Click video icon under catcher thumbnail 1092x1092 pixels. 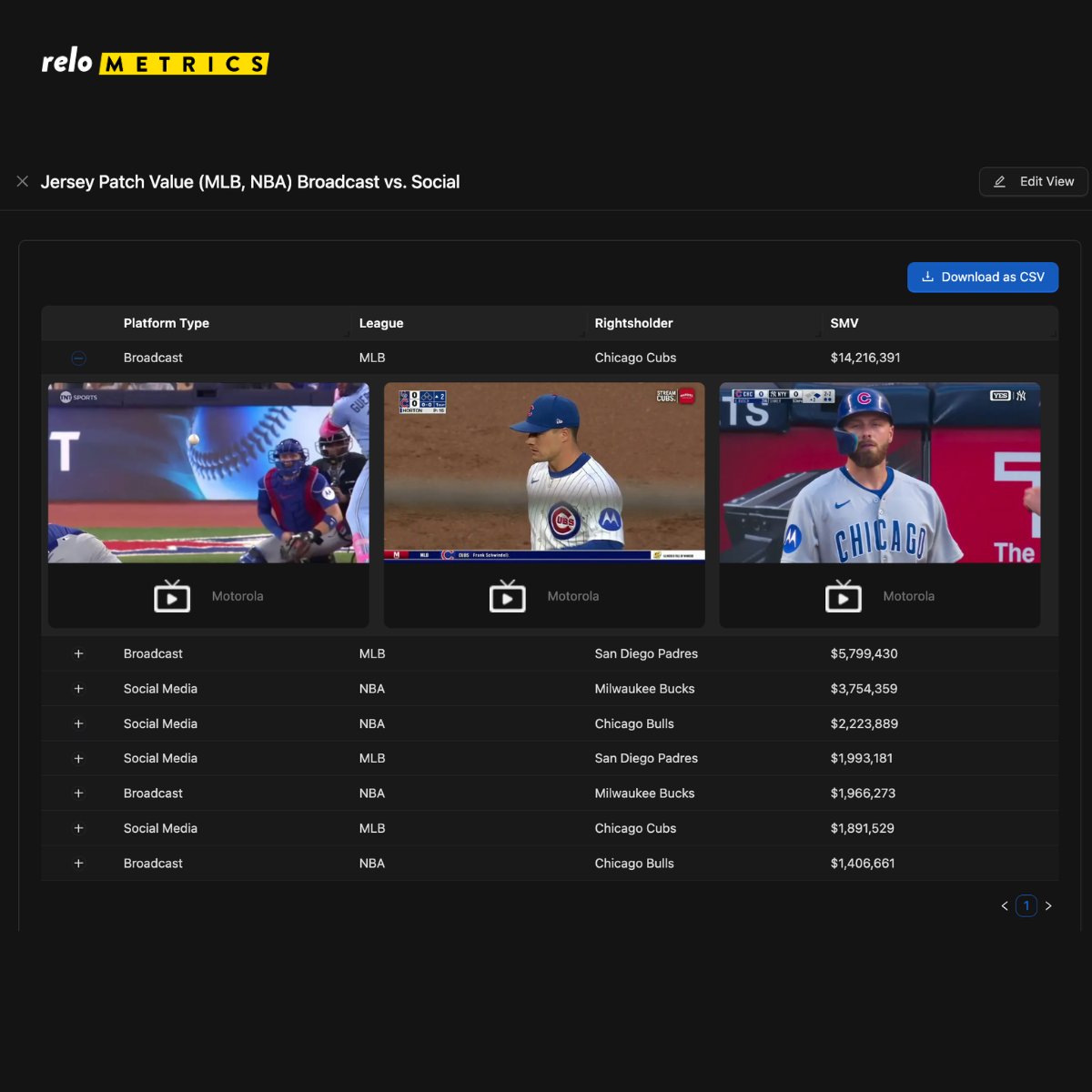tap(172, 596)
